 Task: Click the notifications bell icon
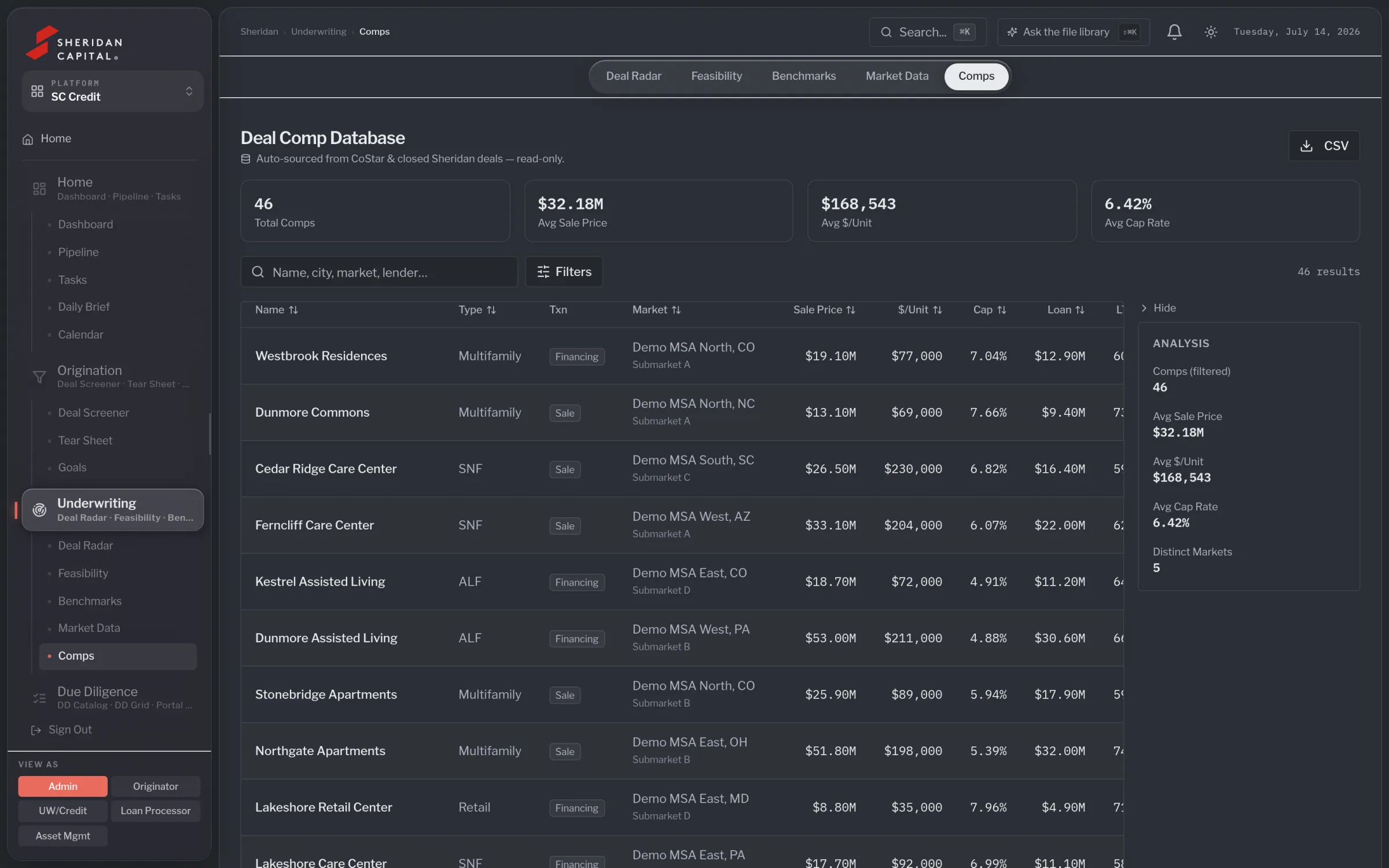(1174, 32)
